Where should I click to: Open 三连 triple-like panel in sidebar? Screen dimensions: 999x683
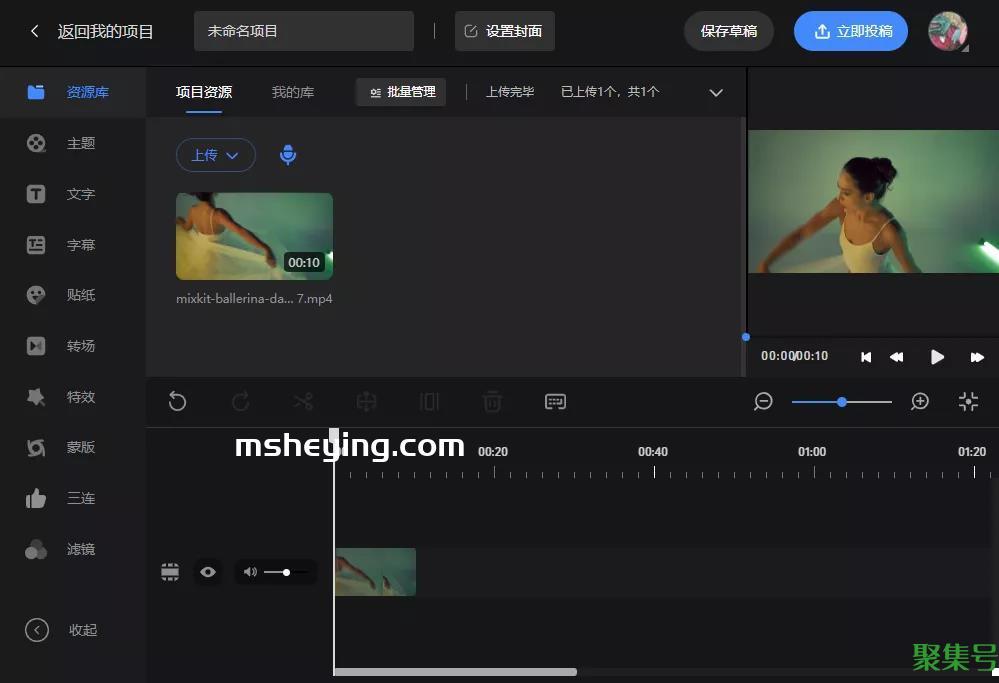[73, 498]
